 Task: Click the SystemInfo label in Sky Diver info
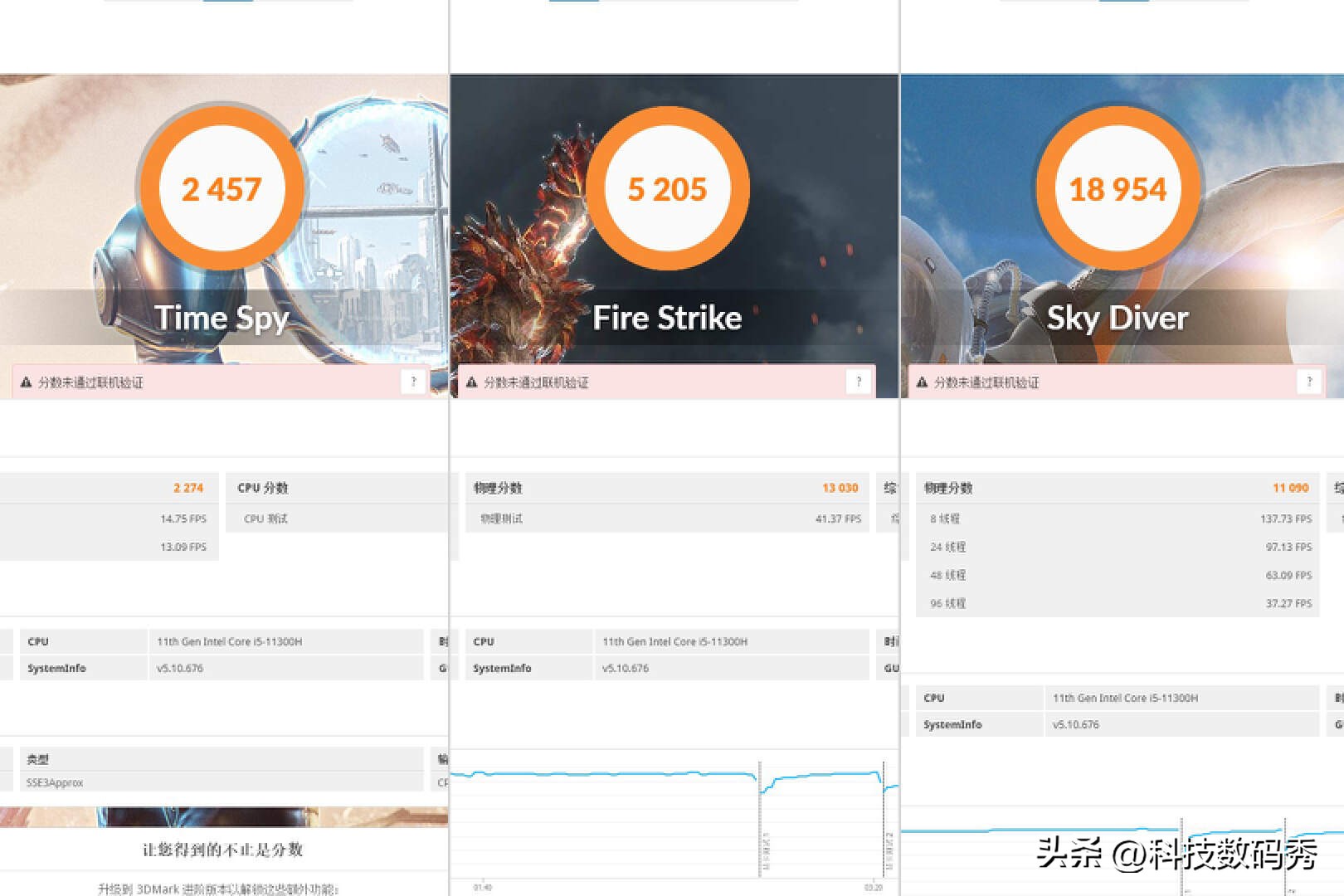coord(952,724)
